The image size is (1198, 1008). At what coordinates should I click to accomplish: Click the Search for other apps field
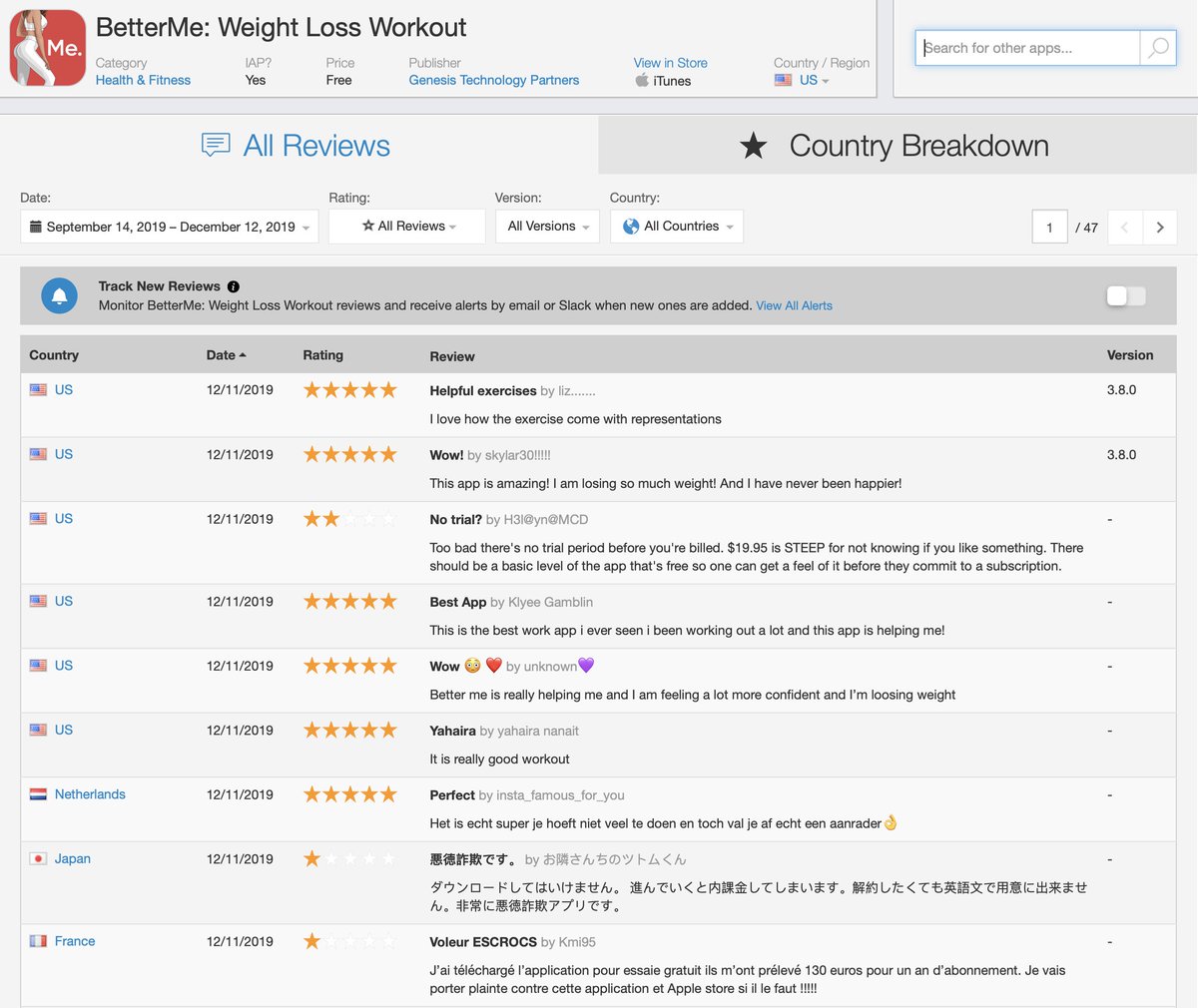[x=1027, y=48]
